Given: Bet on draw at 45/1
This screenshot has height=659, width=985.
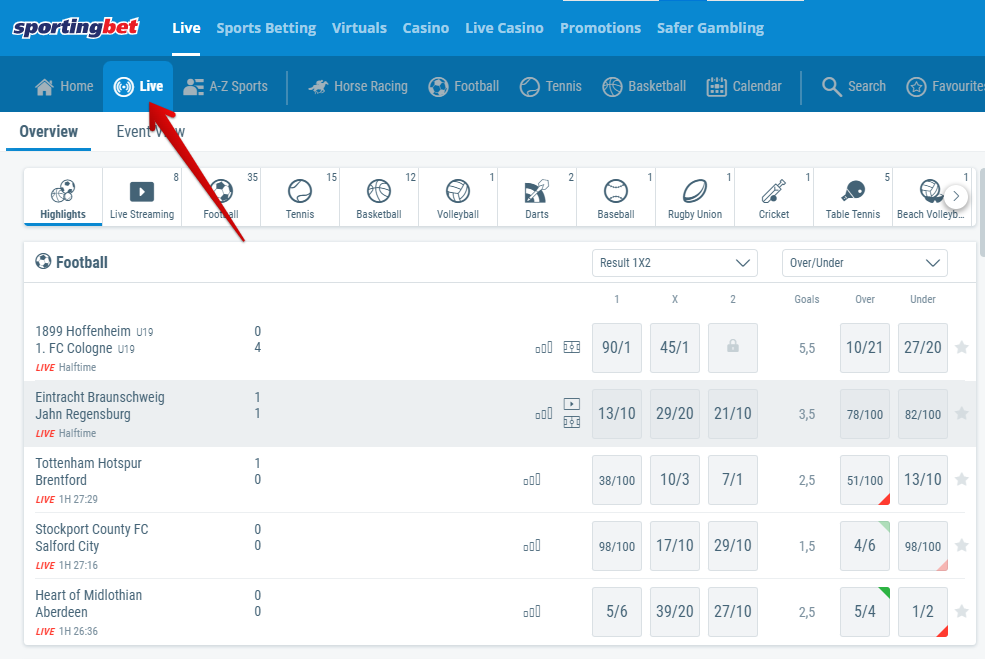Looking at the screenshot, I should click(675, 348).
